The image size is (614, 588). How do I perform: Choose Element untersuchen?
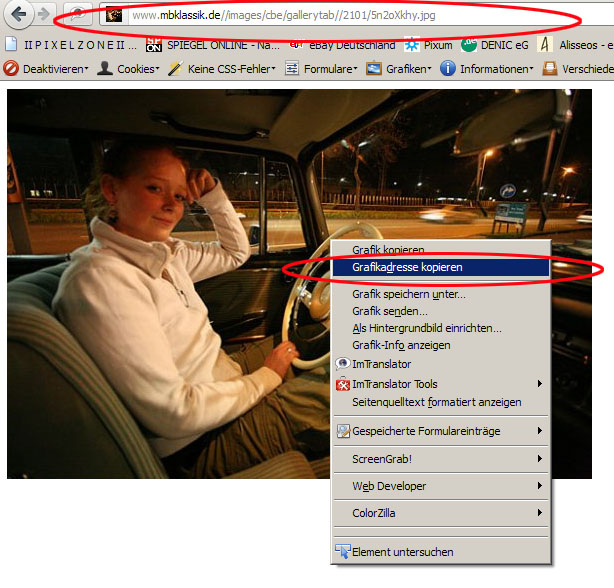tap(441, 552)
